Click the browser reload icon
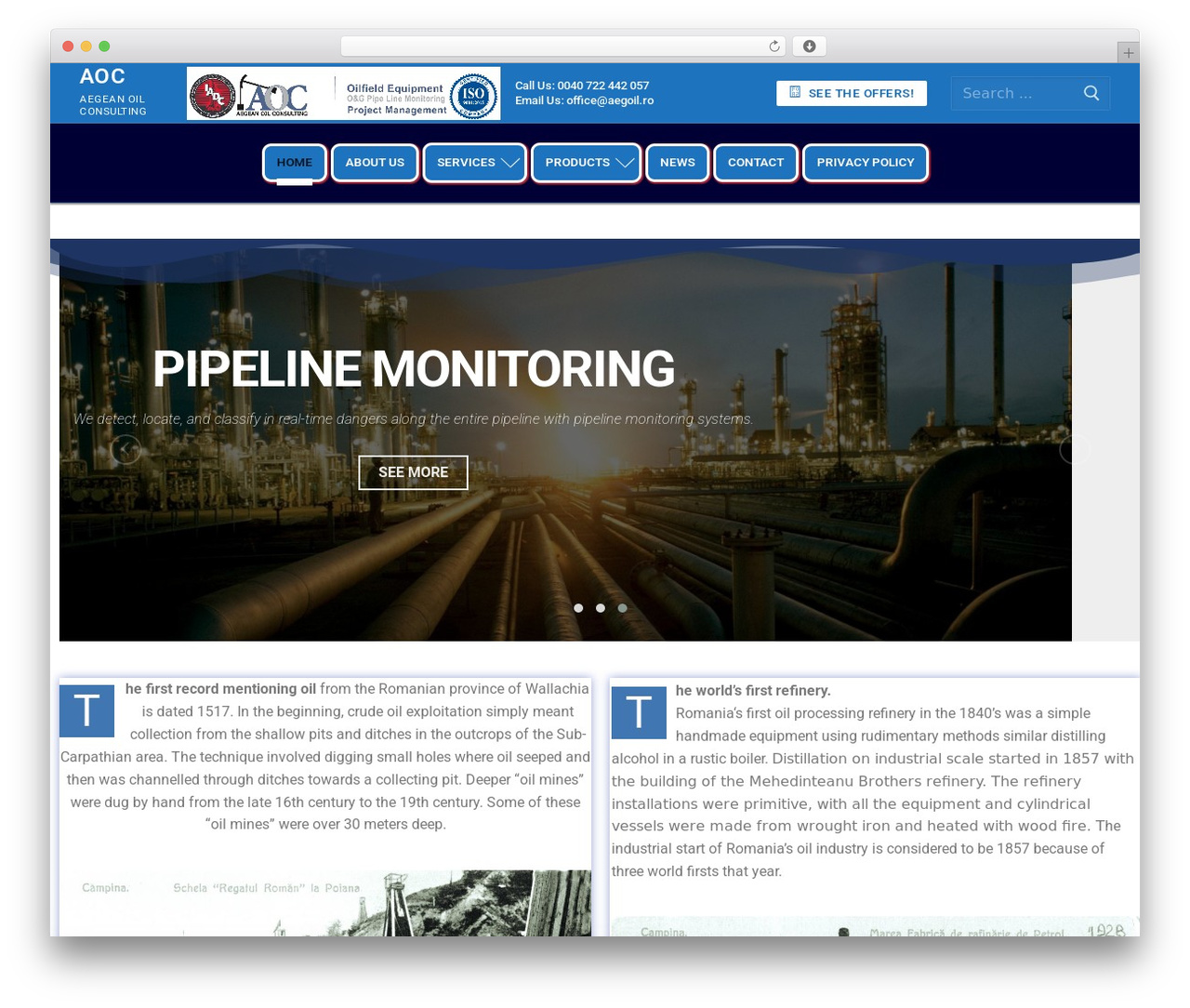 pyautogui.click(x=773, y=46)
